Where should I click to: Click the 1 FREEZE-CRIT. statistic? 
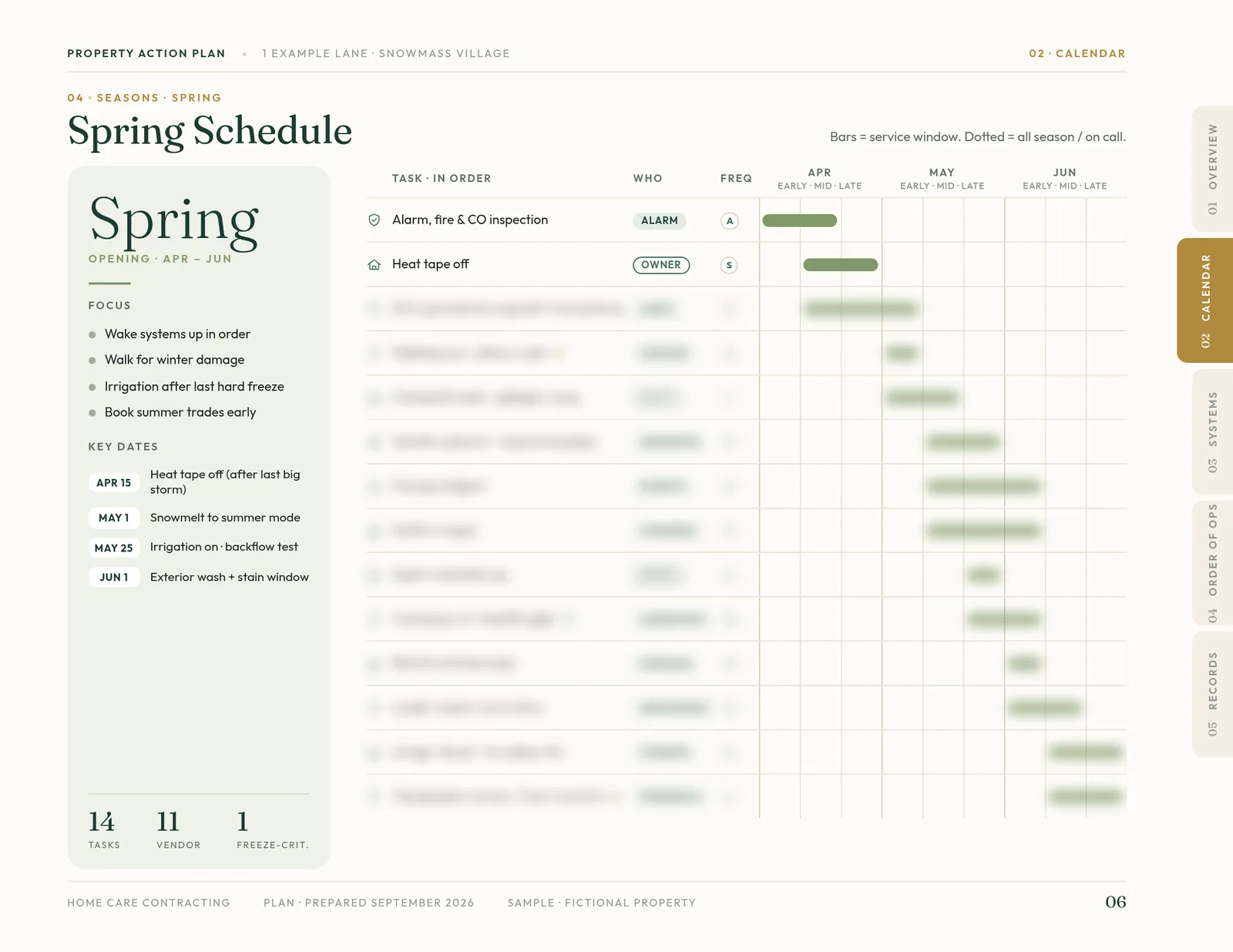coord(272,829)
